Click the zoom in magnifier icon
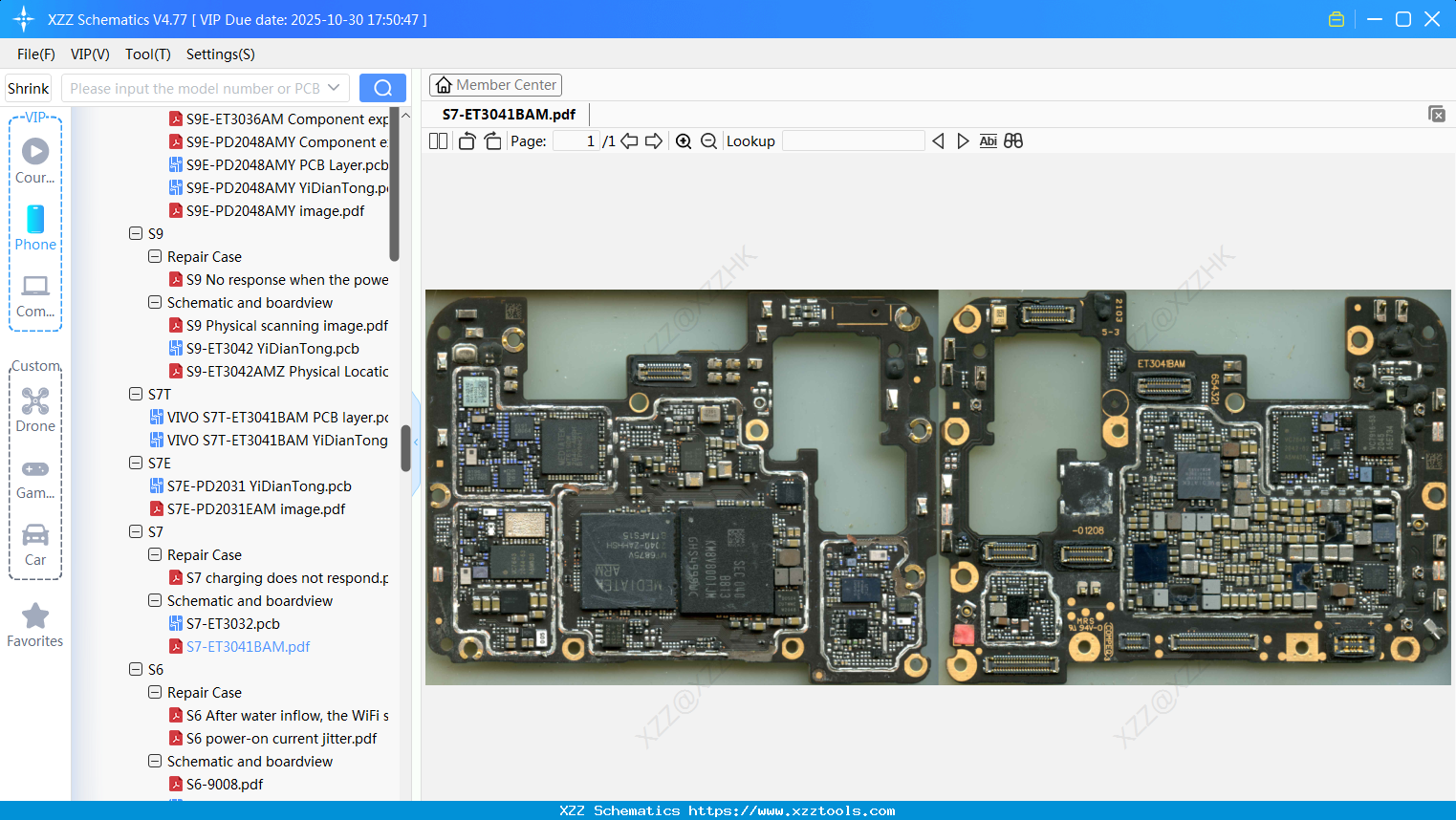Viewport: 1456px width, 820px height. [x=684, y=141]
